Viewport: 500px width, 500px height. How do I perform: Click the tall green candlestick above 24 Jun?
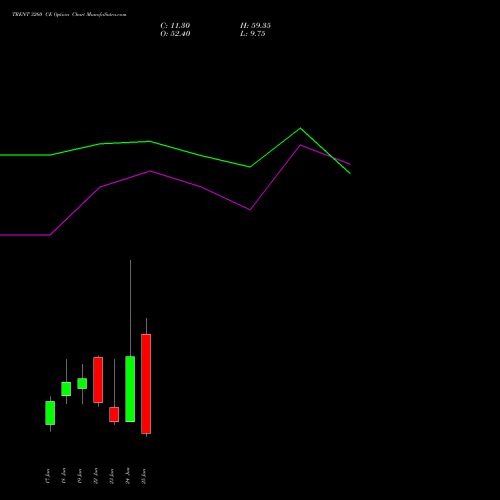coord(130,389)
